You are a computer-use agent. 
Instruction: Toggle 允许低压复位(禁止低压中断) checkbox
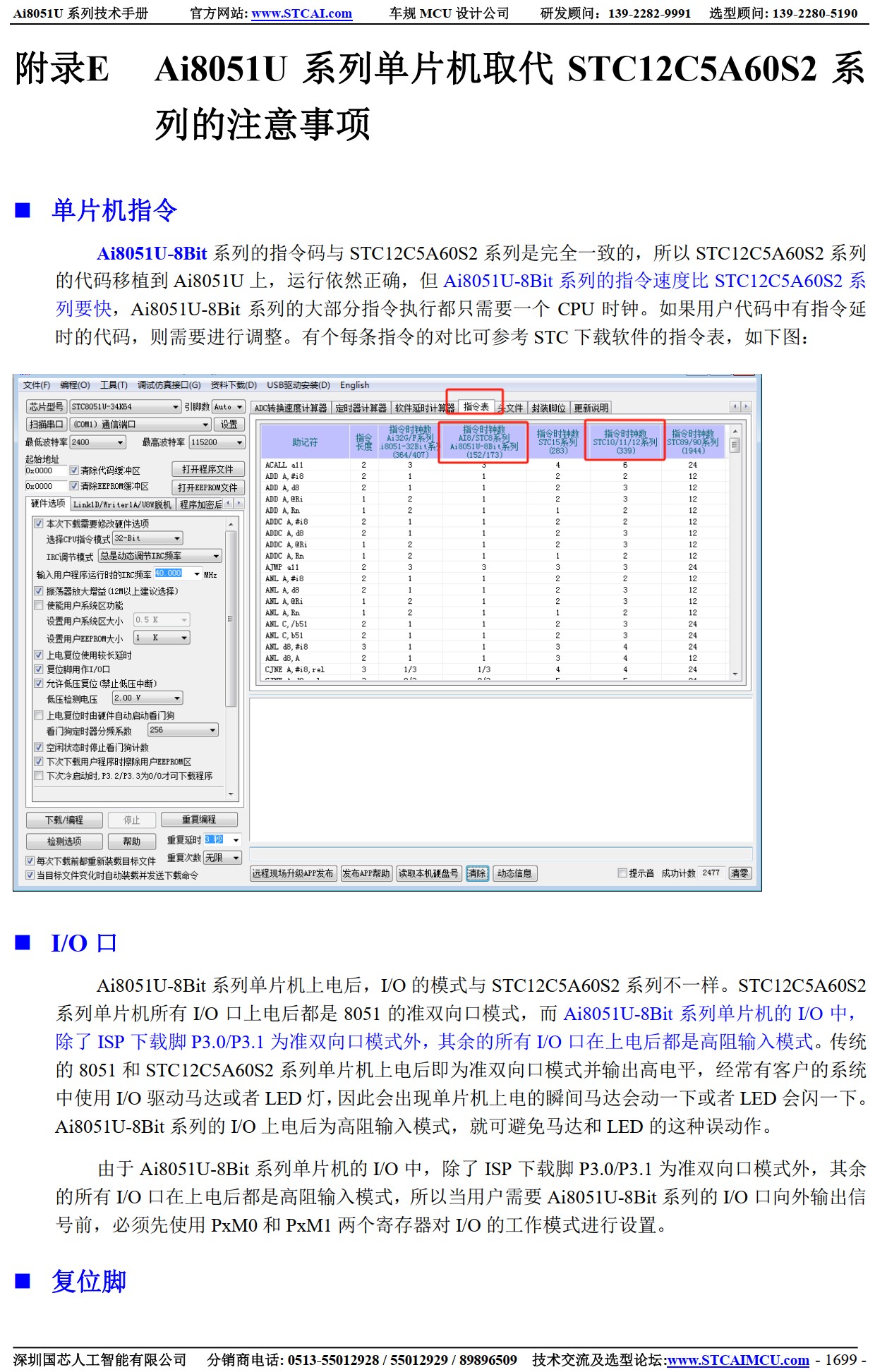click(x=39, y=684)
